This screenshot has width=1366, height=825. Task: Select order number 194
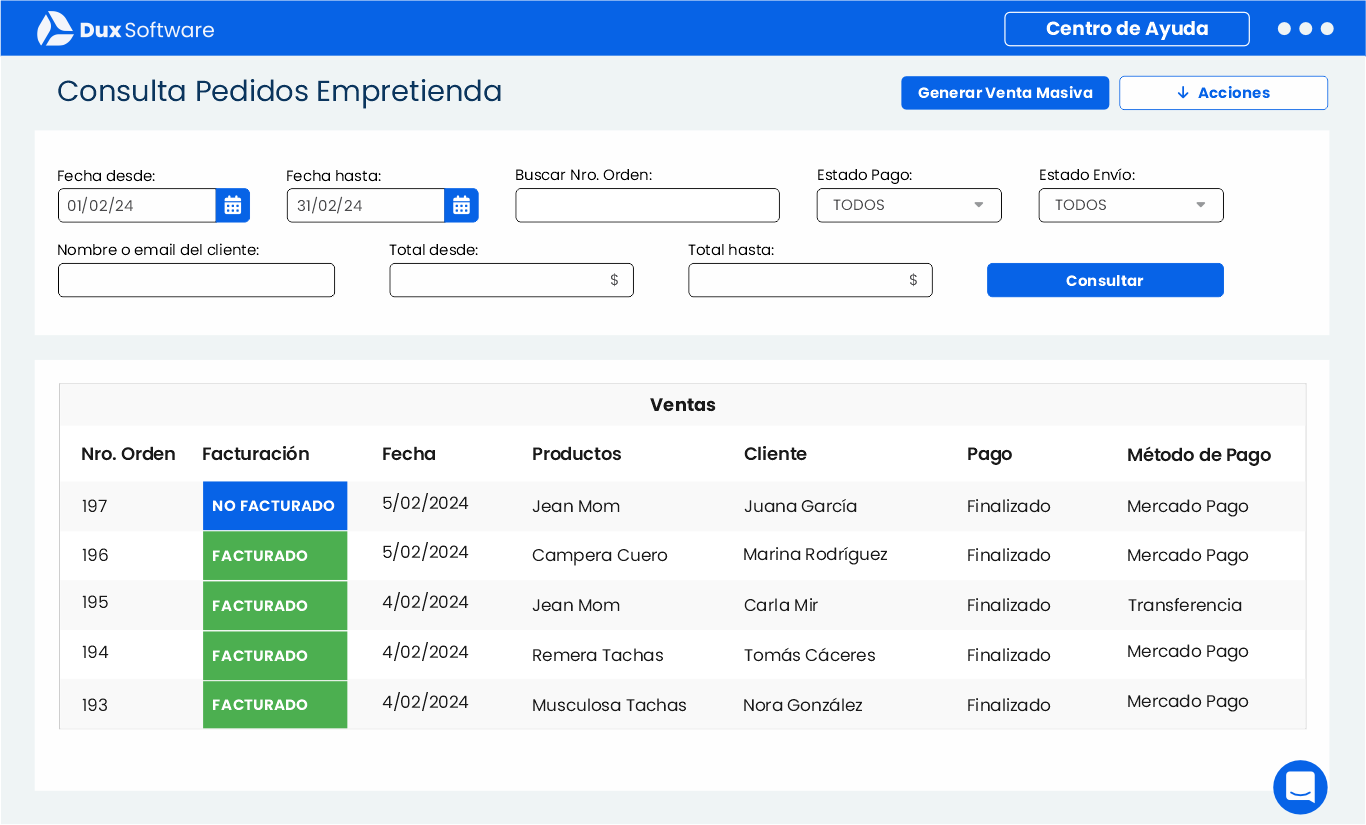click(x=95, y=652)
